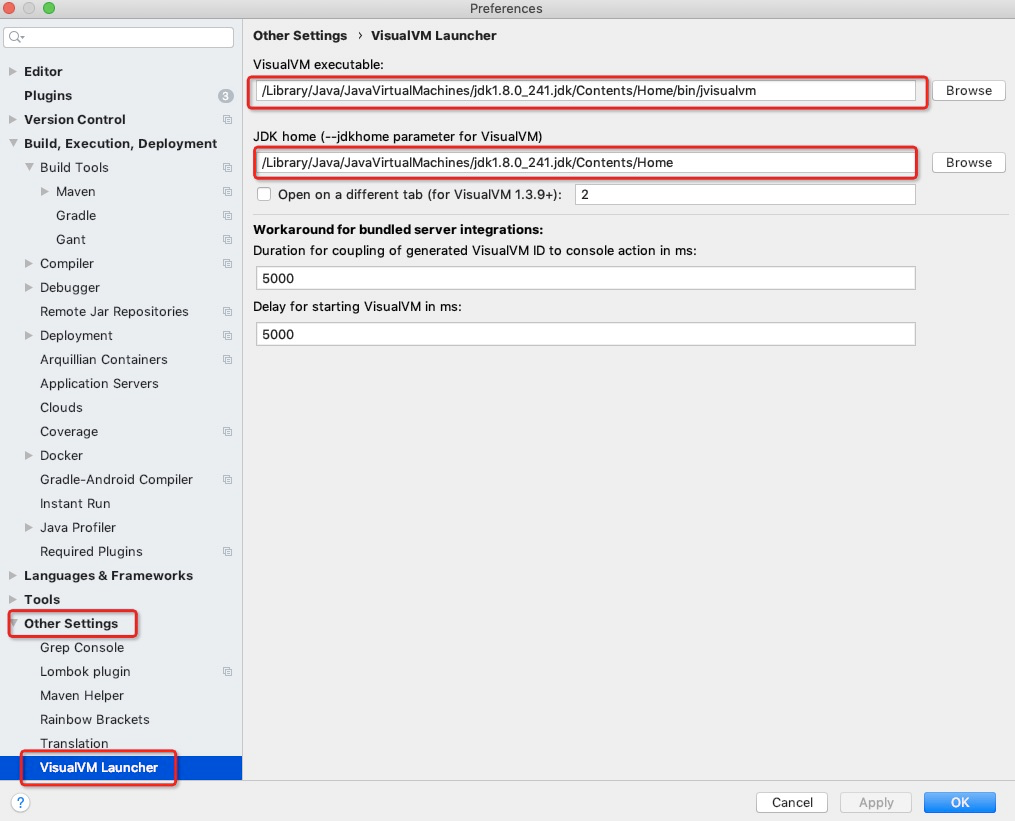Click the help question mark icon

20,802
